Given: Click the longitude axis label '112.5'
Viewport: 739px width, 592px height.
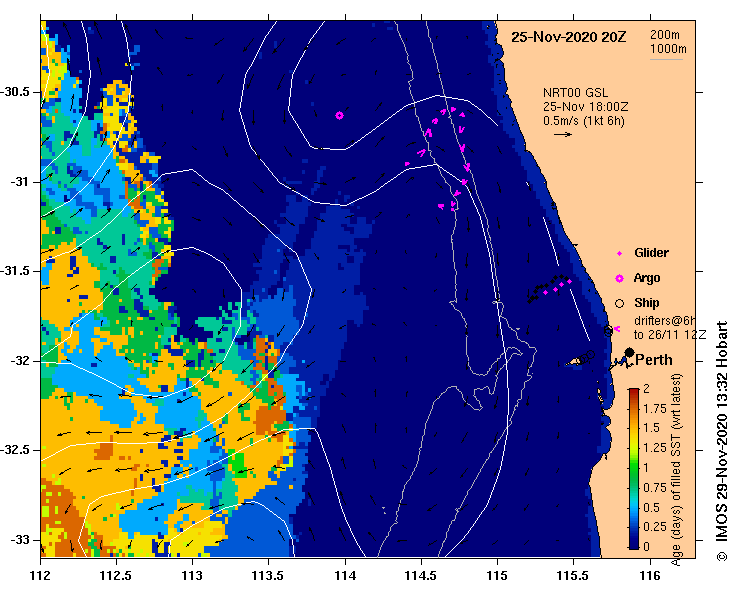Looking at the screenshot, I should point(116,576).
